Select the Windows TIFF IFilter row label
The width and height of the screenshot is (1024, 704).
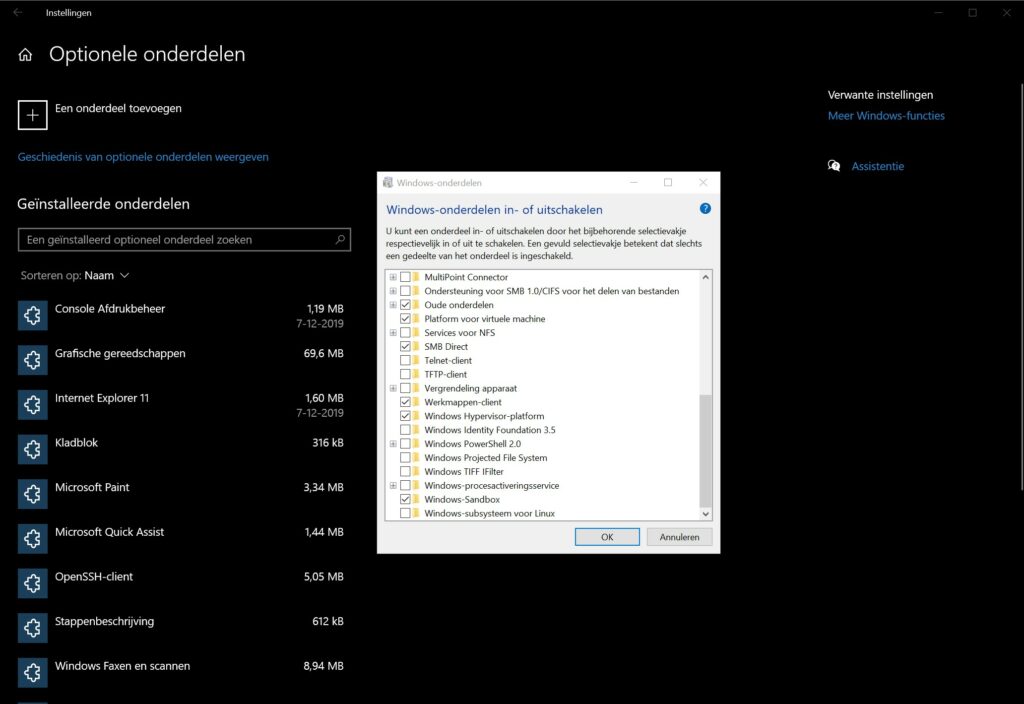[x=464, y=472]
